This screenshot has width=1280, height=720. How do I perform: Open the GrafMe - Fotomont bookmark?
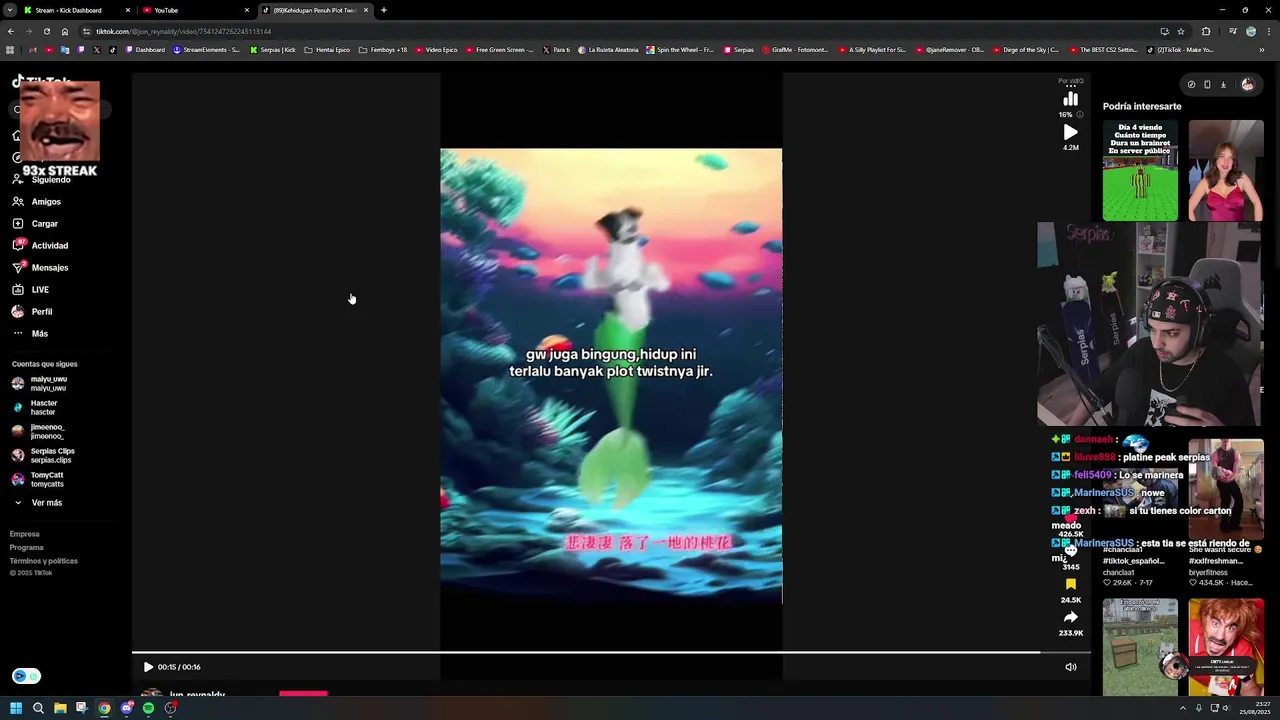[x=795, y=50]
